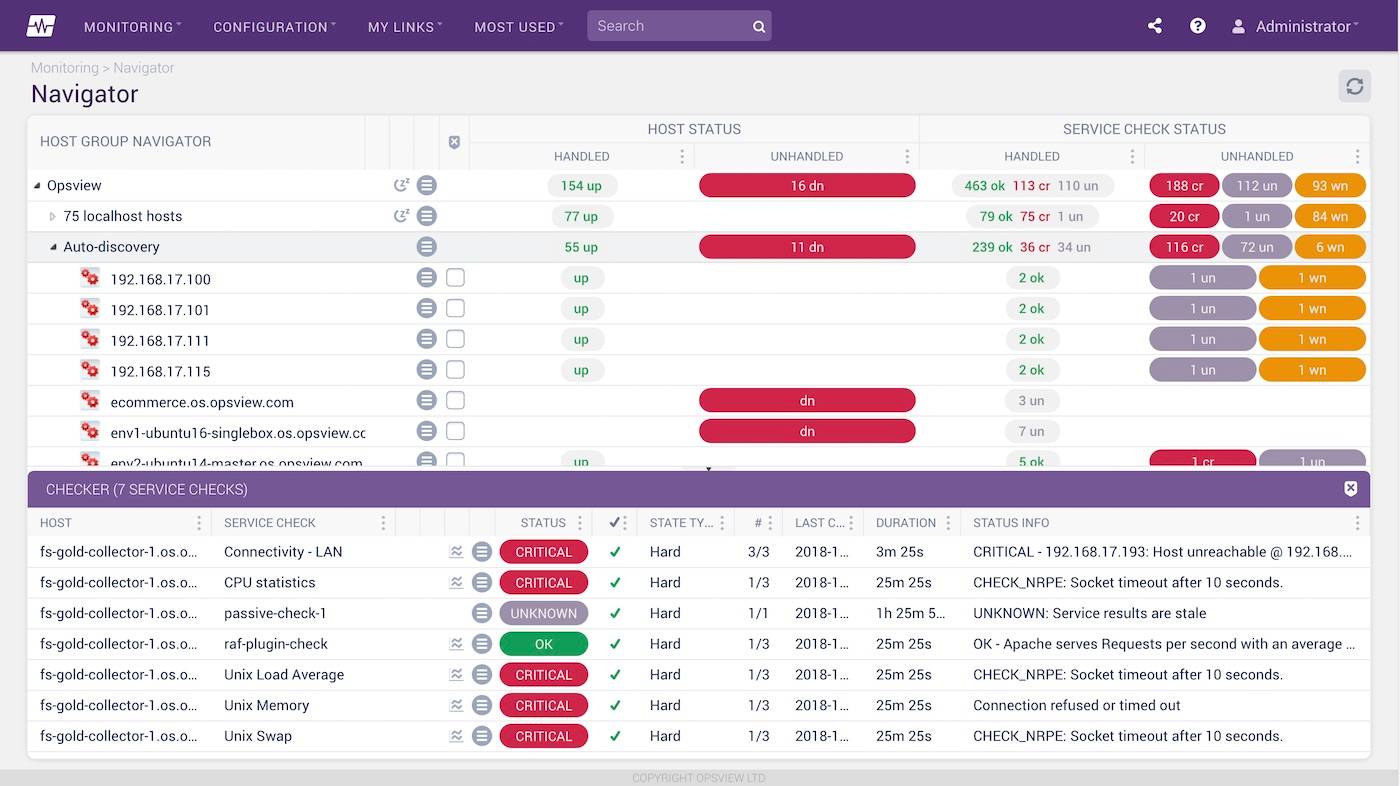
Task: View the performance graph for Unix Load Average
Action: click(x=456, y=674)
